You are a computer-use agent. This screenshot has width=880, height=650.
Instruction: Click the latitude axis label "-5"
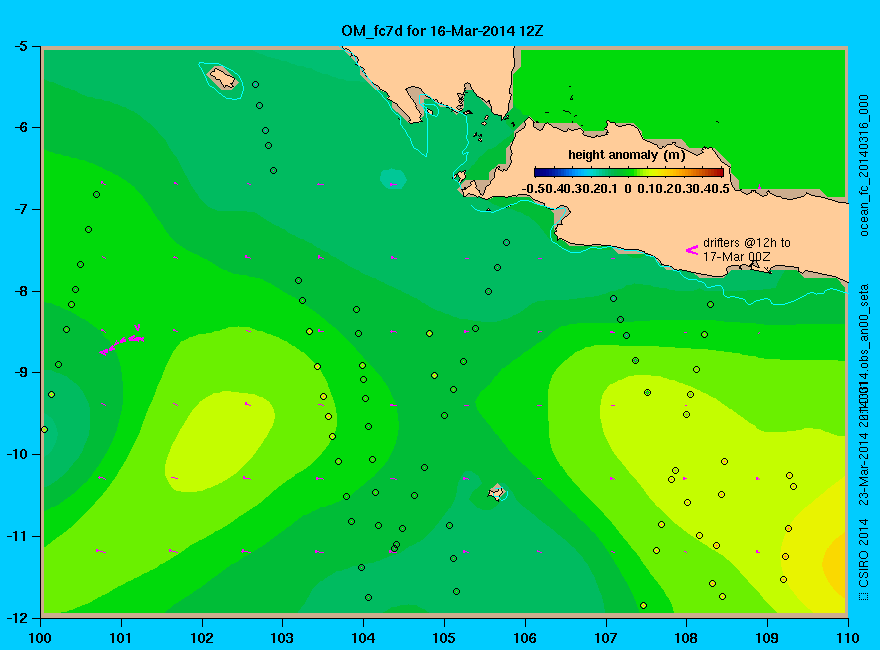(x=20, y=47)
